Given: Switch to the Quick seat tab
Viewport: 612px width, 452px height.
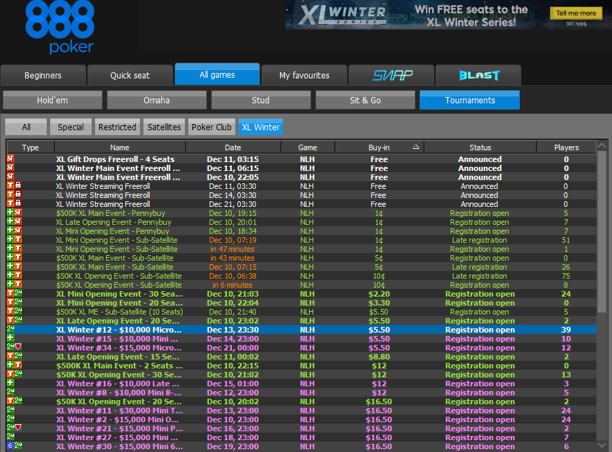Looking at the screenshot, I should 130,75.
